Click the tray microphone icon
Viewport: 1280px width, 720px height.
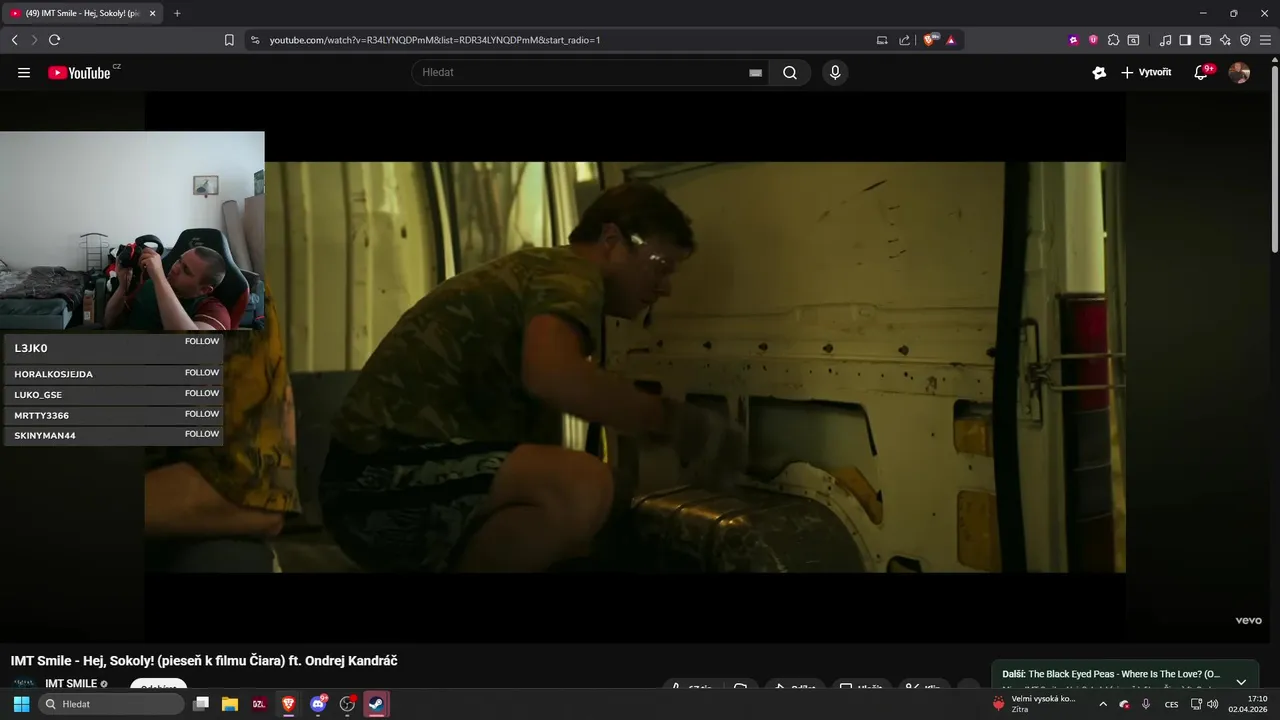(1146, 704)
